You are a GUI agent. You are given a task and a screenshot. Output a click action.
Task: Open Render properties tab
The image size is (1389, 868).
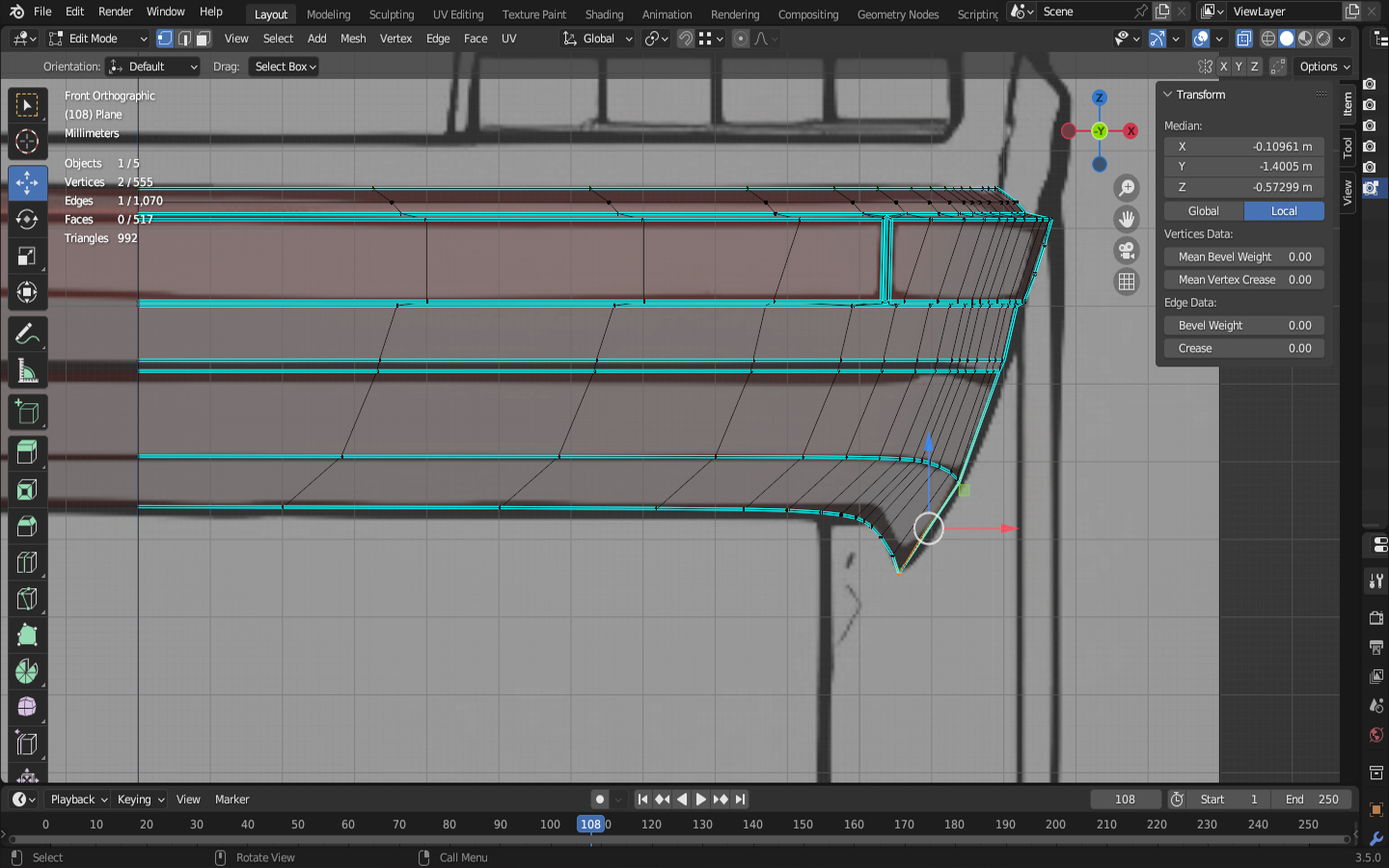pos(1376,617)
